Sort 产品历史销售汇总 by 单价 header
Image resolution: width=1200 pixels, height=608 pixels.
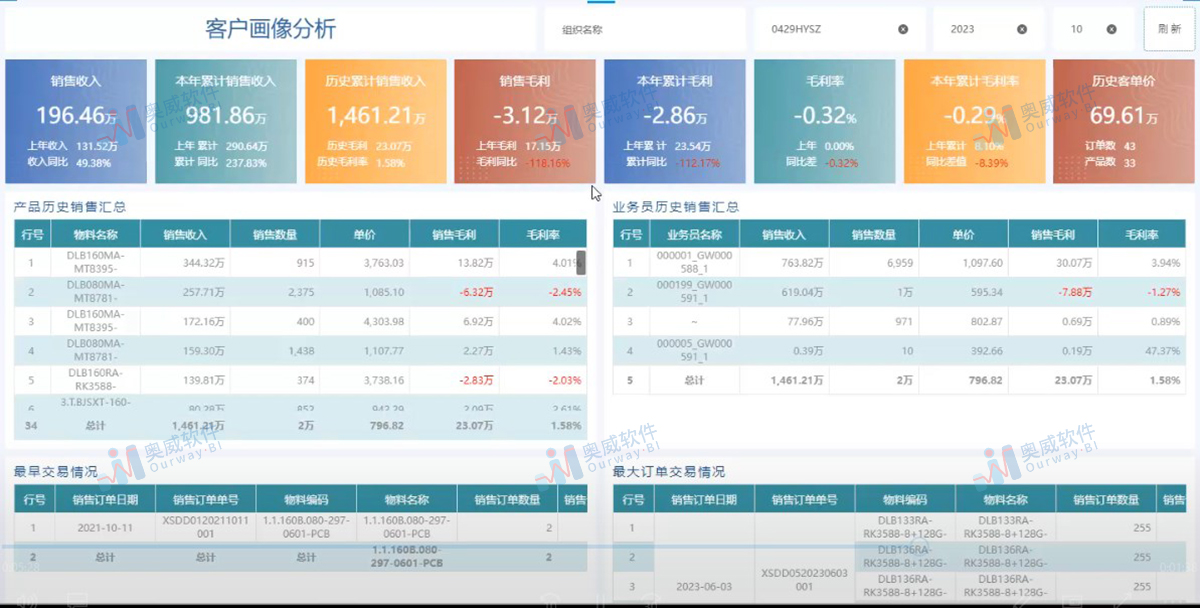tap(365, 235)
